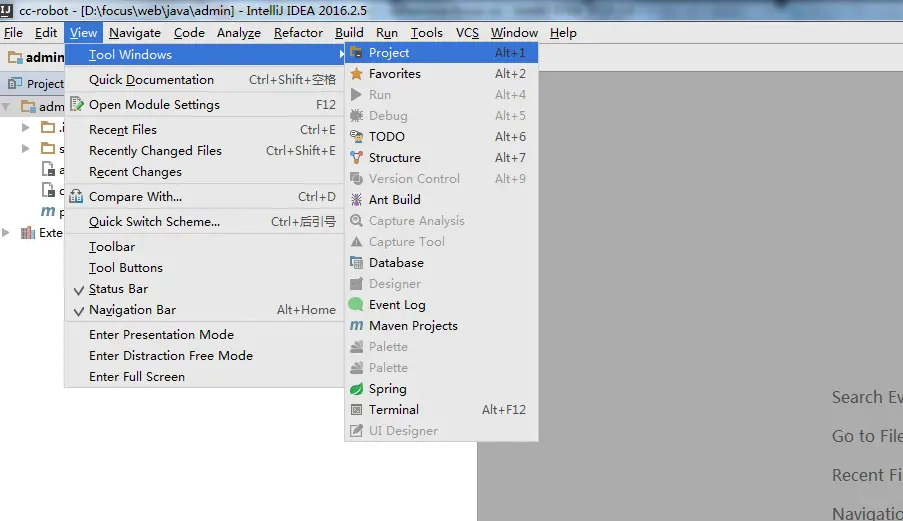Choose Quick Switch Scheme
Screen dimensions: 903x521
204,222
